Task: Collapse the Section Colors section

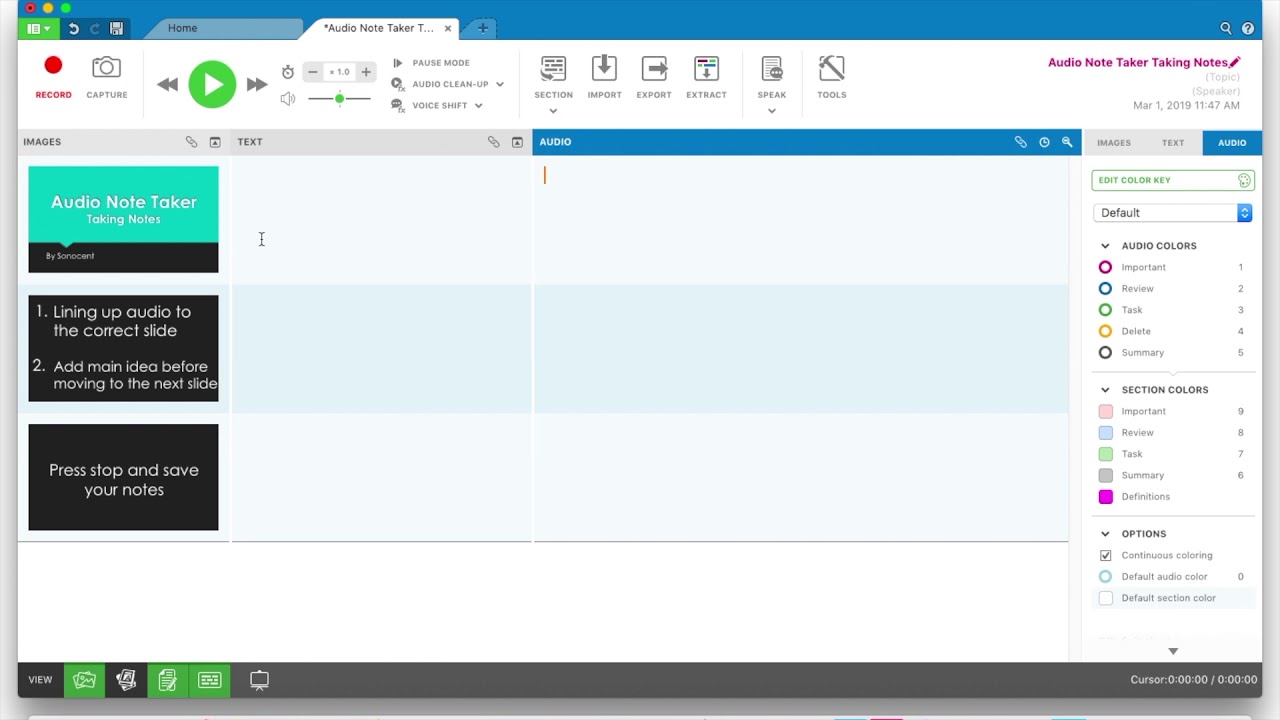Action: [x=1105, y=390]
